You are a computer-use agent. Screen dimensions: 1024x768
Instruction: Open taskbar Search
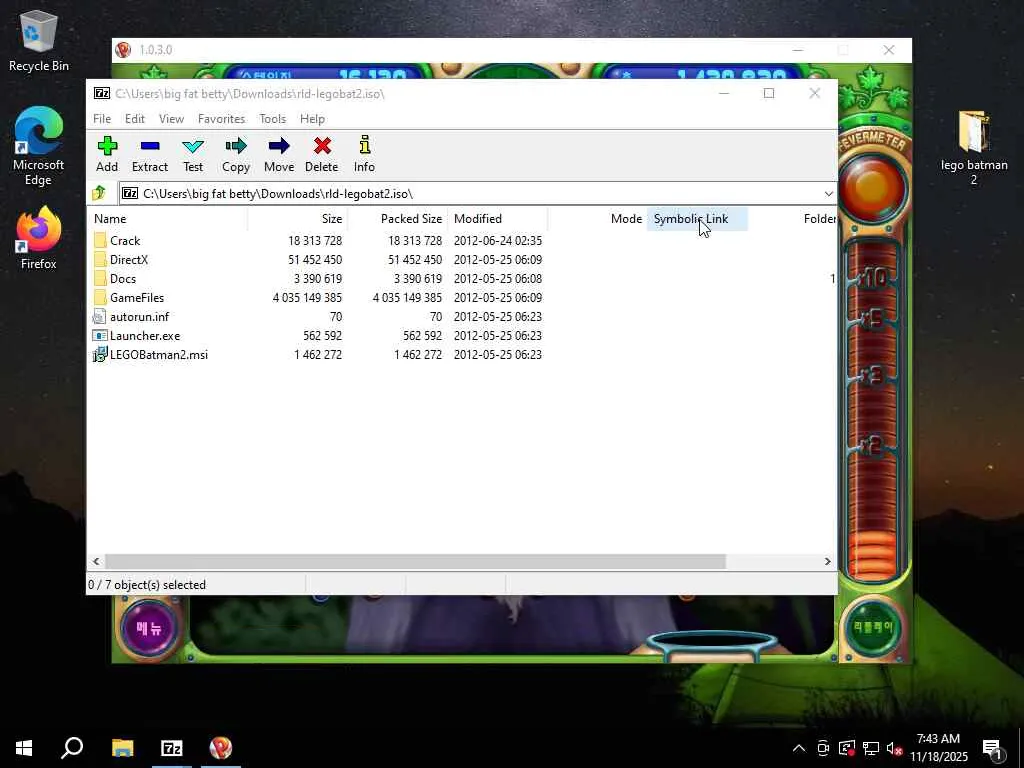(72, 748)
